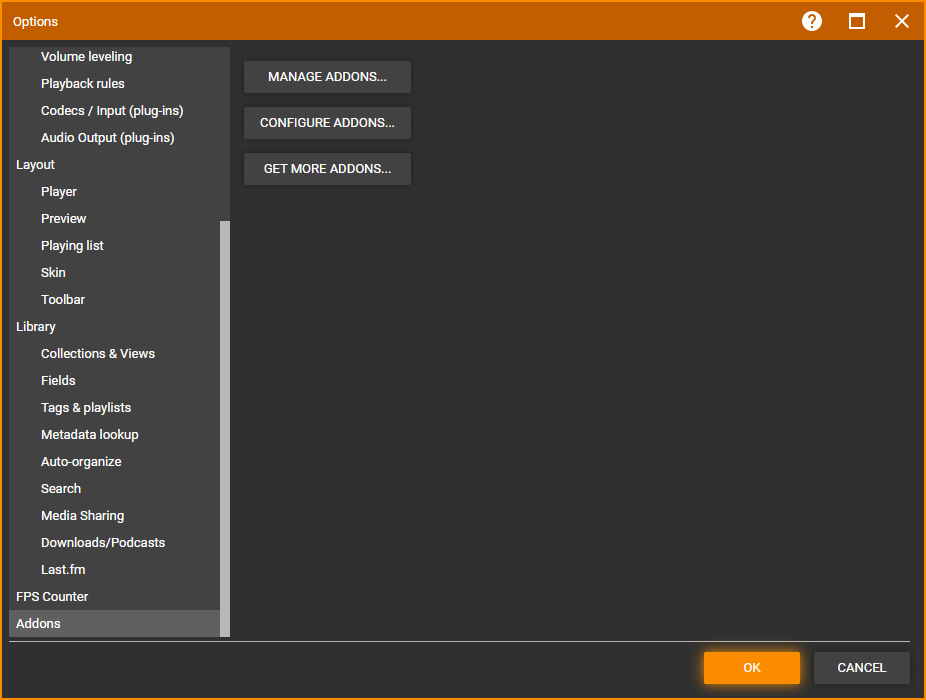Select the Library category
Viewport: 926px width, 700px height.
coord(36,327)
